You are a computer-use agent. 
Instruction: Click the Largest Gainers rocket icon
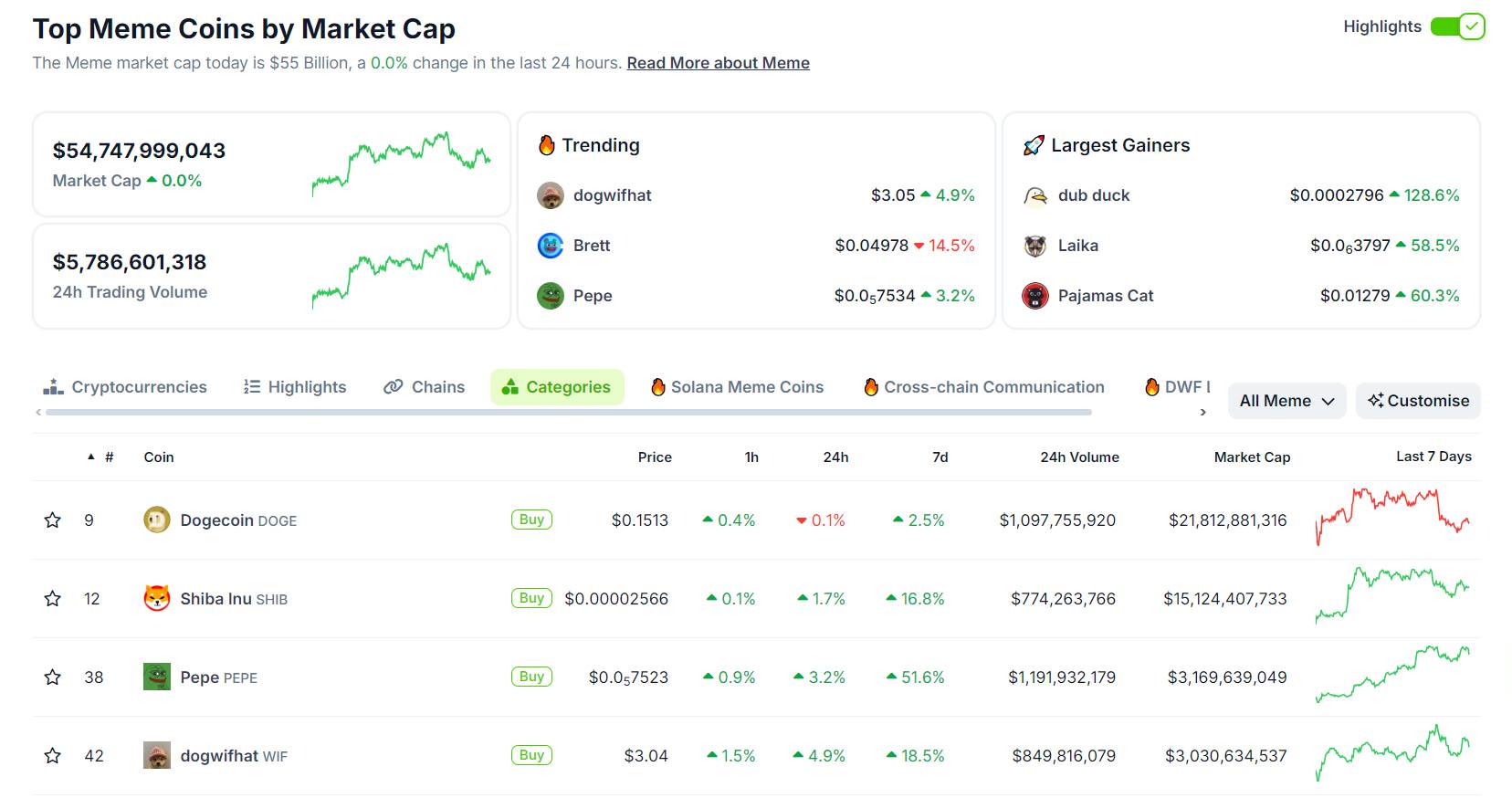1034,145
